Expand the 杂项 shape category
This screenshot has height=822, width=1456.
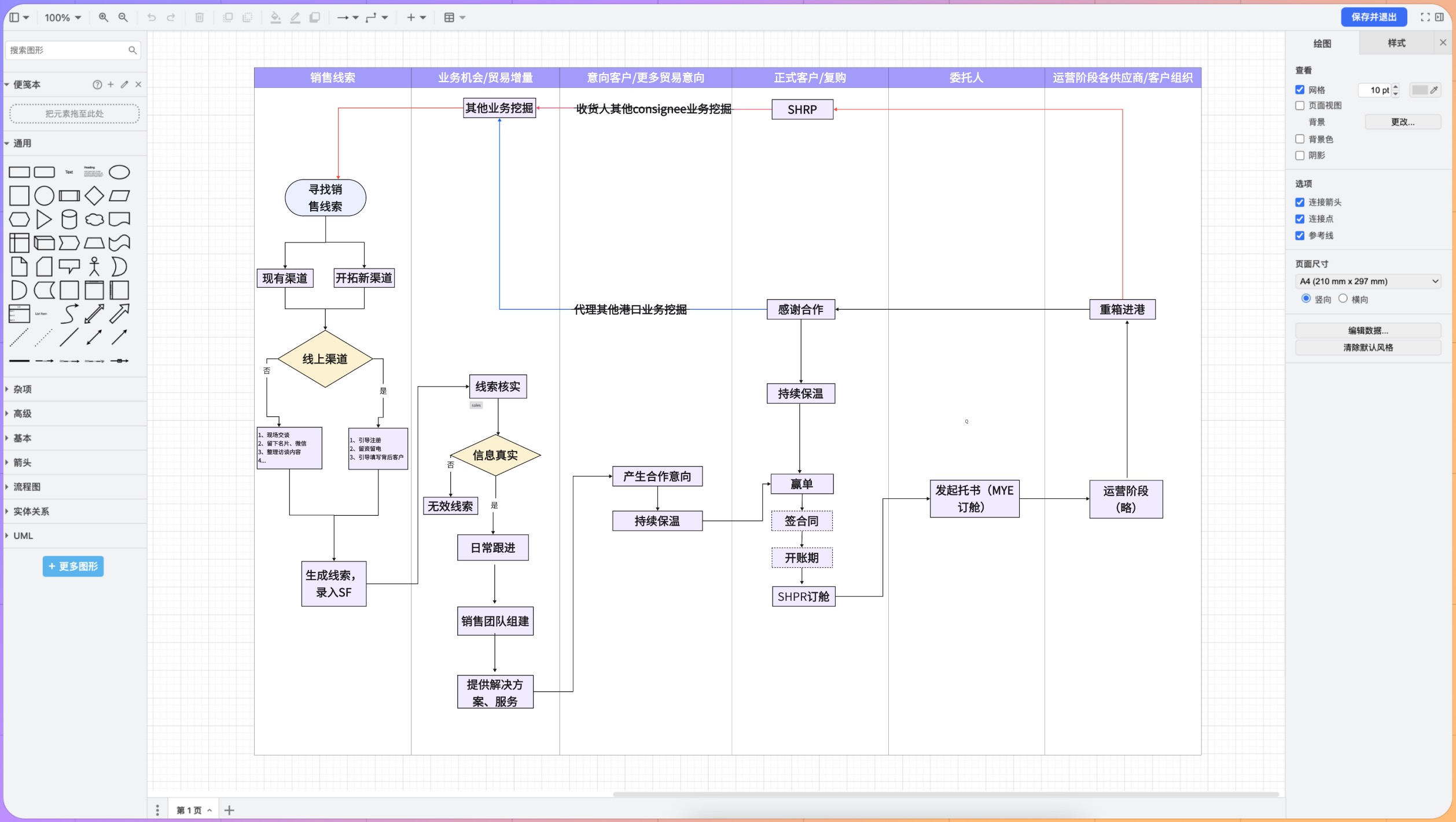pos(74,389)
